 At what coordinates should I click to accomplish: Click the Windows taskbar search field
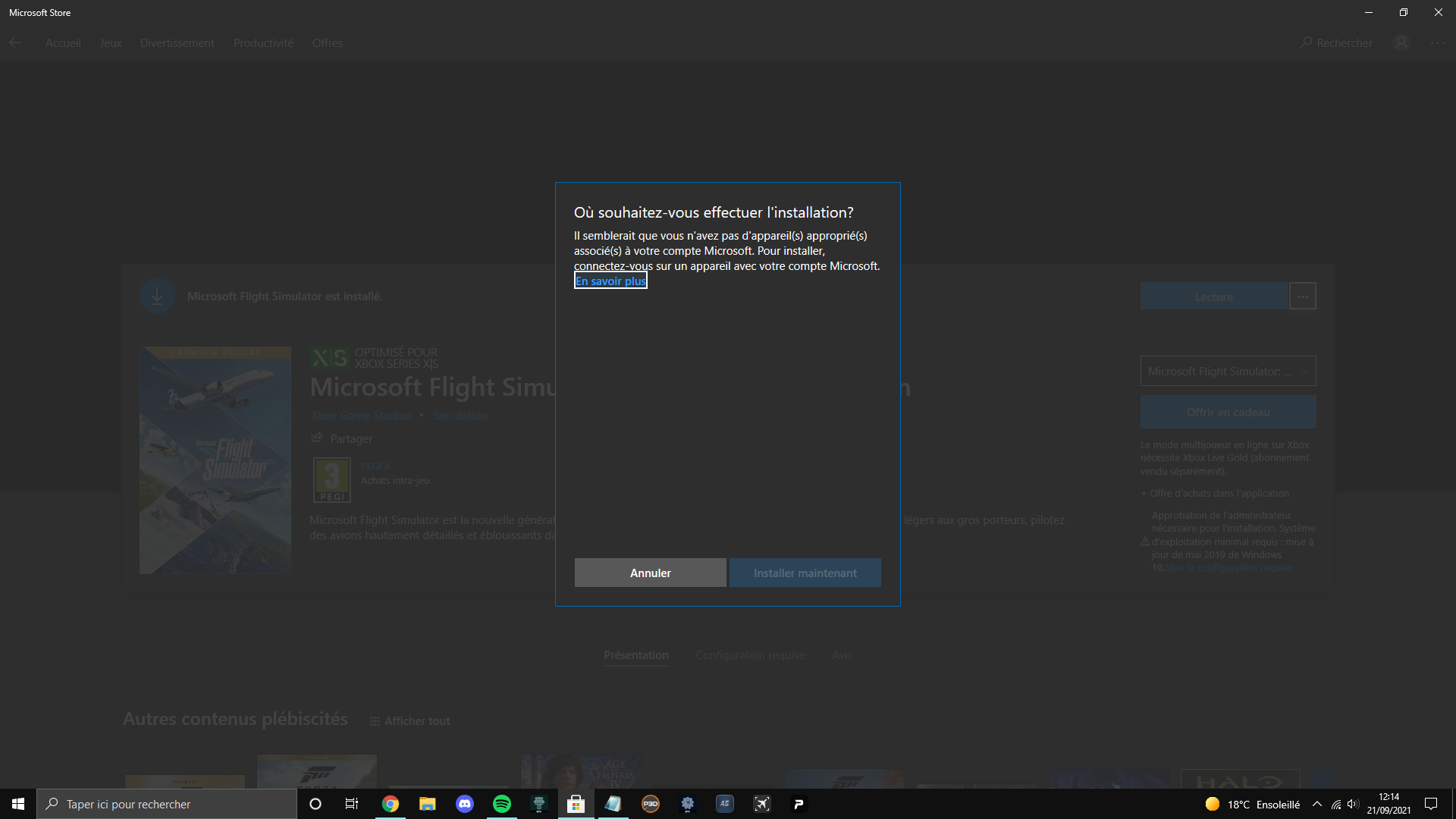[x=167, y=804]
